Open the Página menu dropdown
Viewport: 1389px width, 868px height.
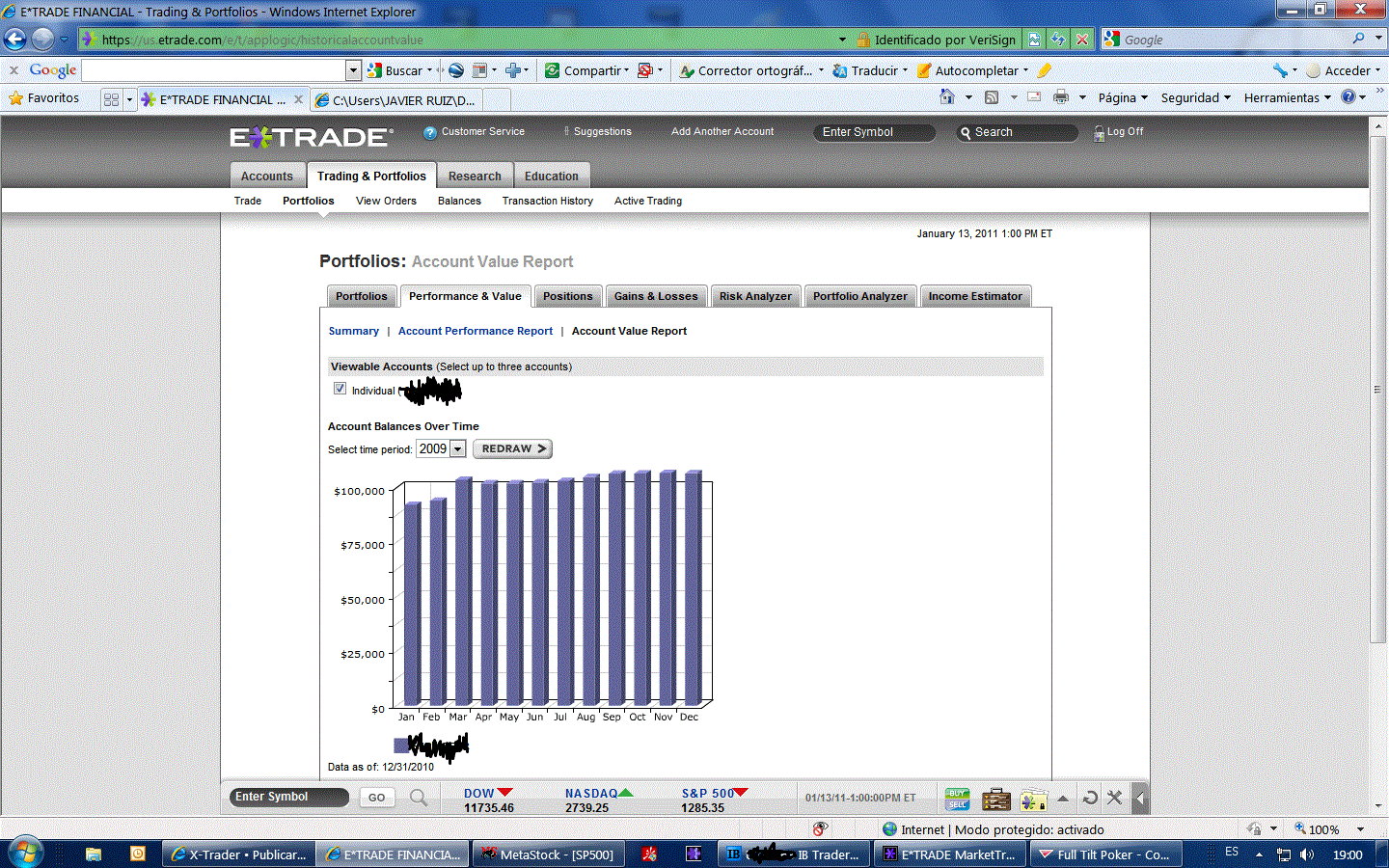tap(1123, 97)
